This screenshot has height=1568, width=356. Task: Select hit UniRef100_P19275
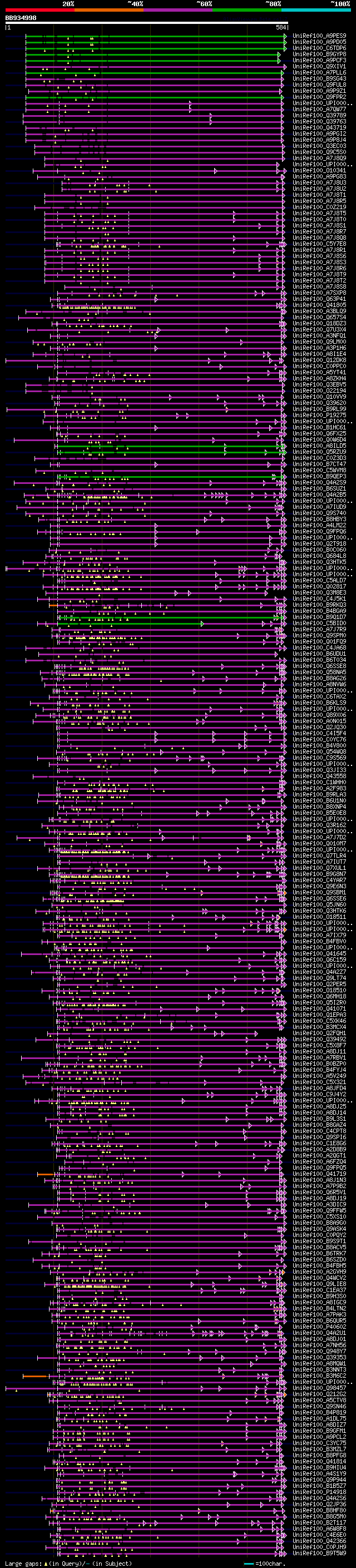click(319, 415)
